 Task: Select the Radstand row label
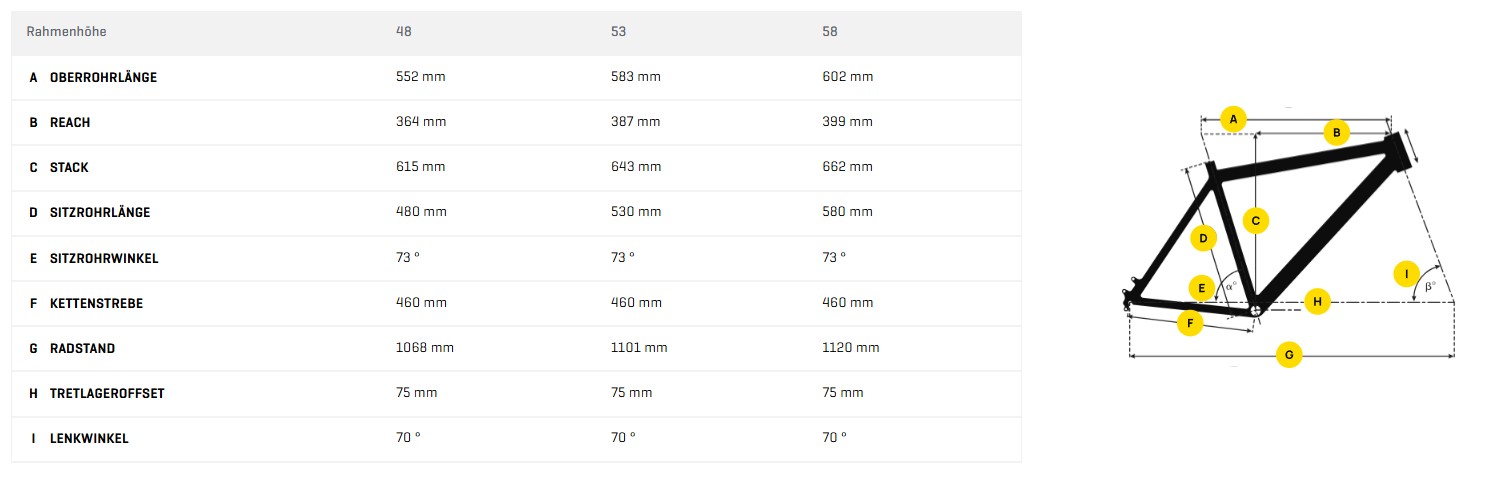click(x=82, y=349)
